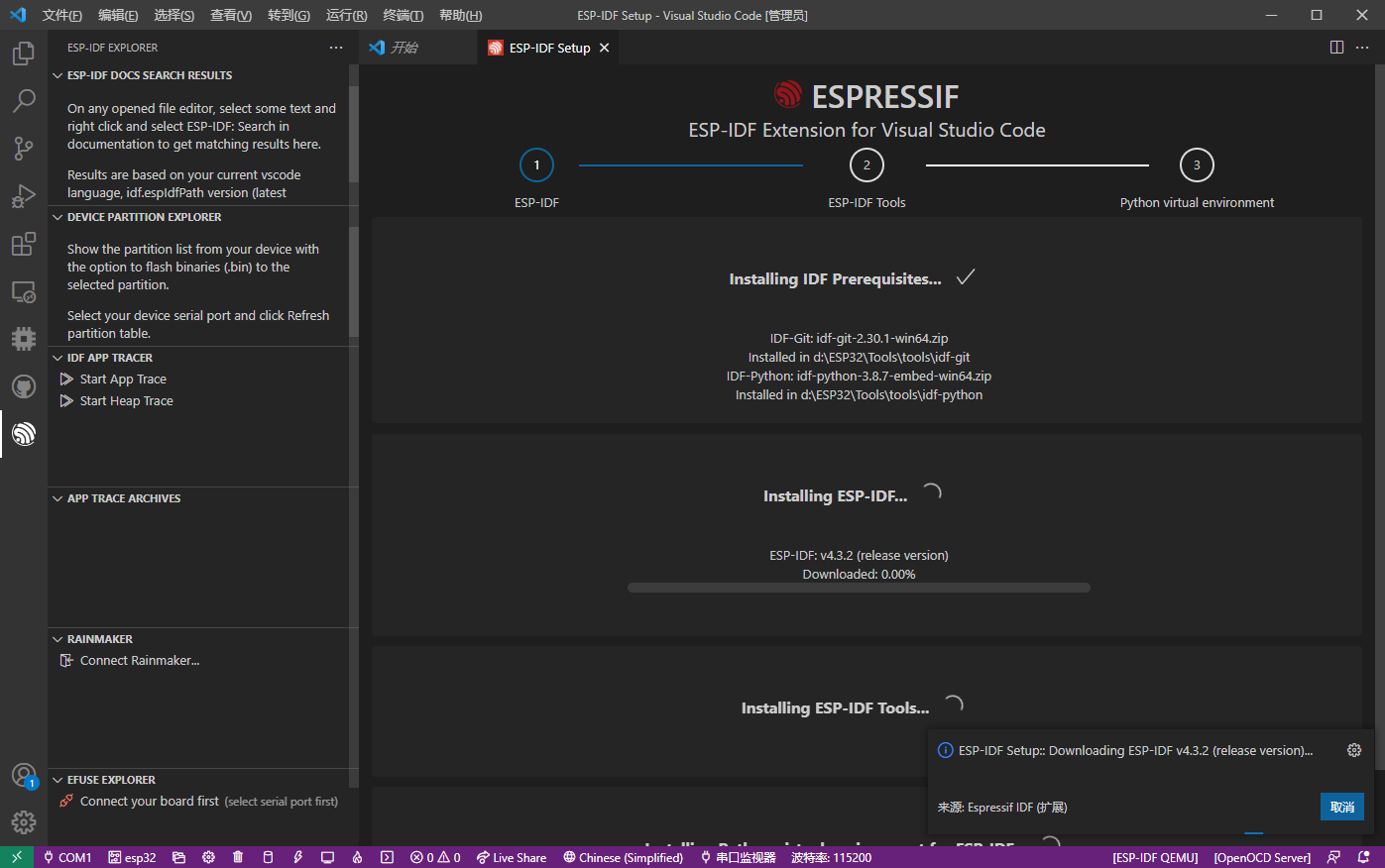
Task: Open the remote window indicator in the status bar
Action: tap(17, 857)
